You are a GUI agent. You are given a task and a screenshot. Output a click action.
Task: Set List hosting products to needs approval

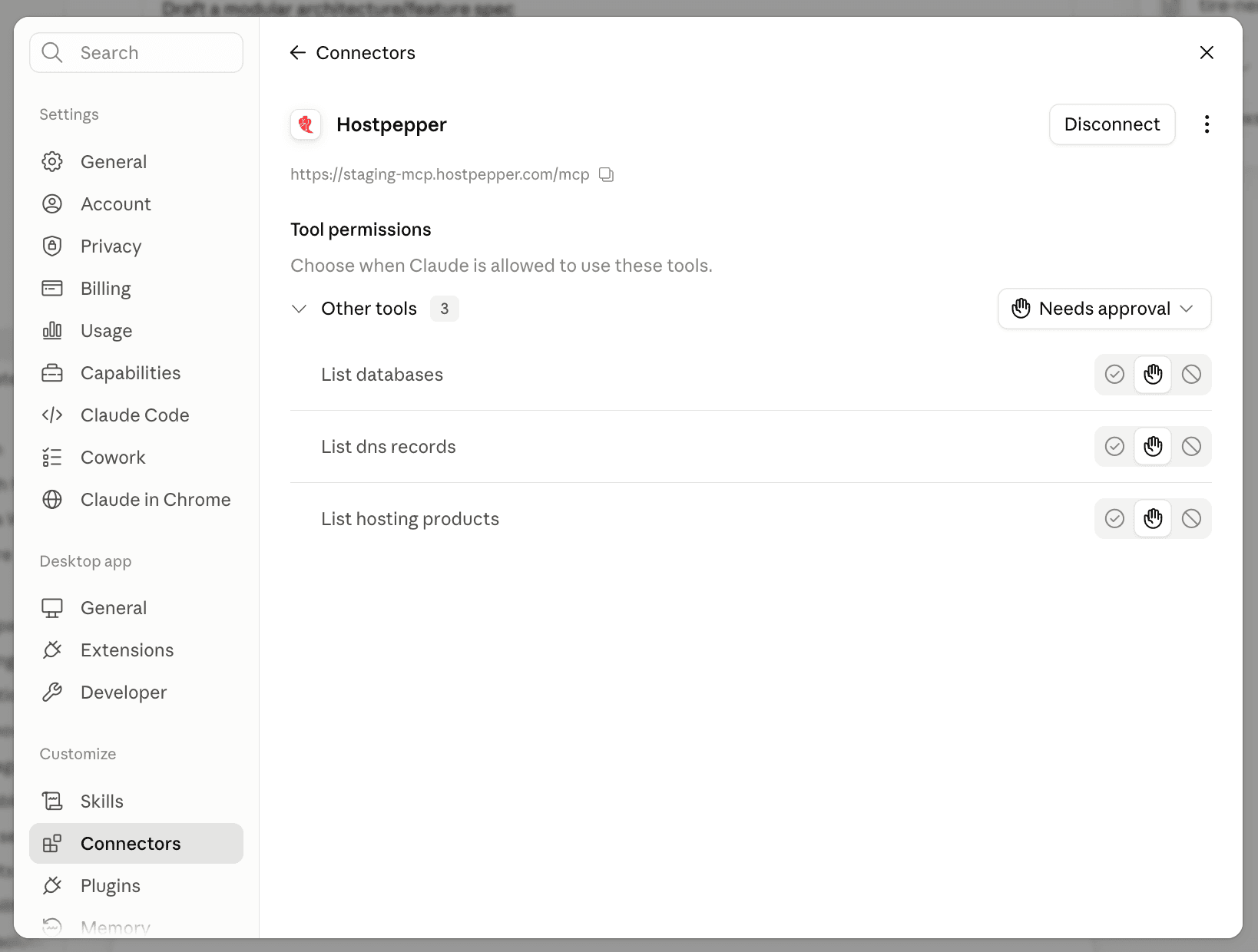pos(1153,518)
